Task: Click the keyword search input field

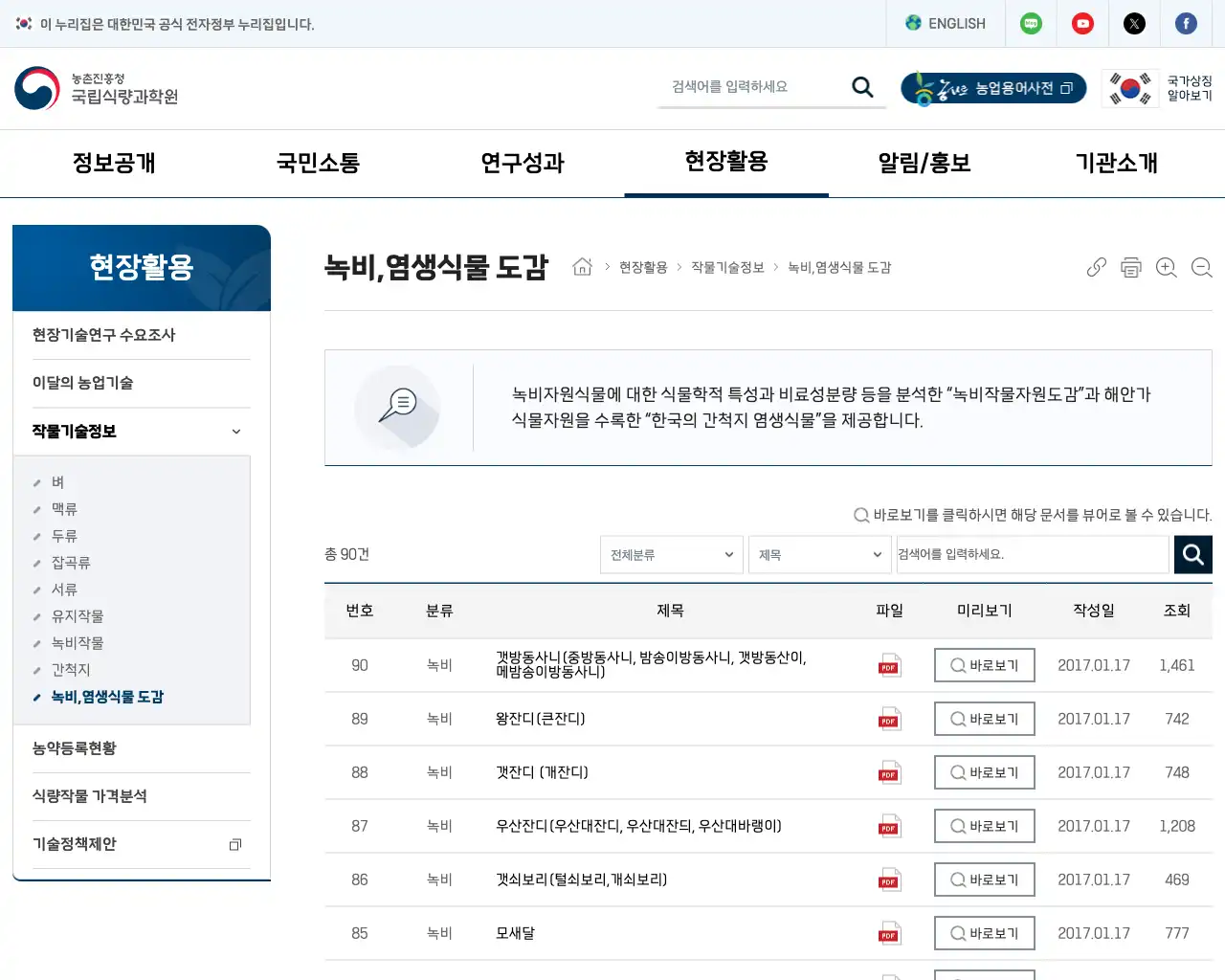Action: (x=1033, y=554)
